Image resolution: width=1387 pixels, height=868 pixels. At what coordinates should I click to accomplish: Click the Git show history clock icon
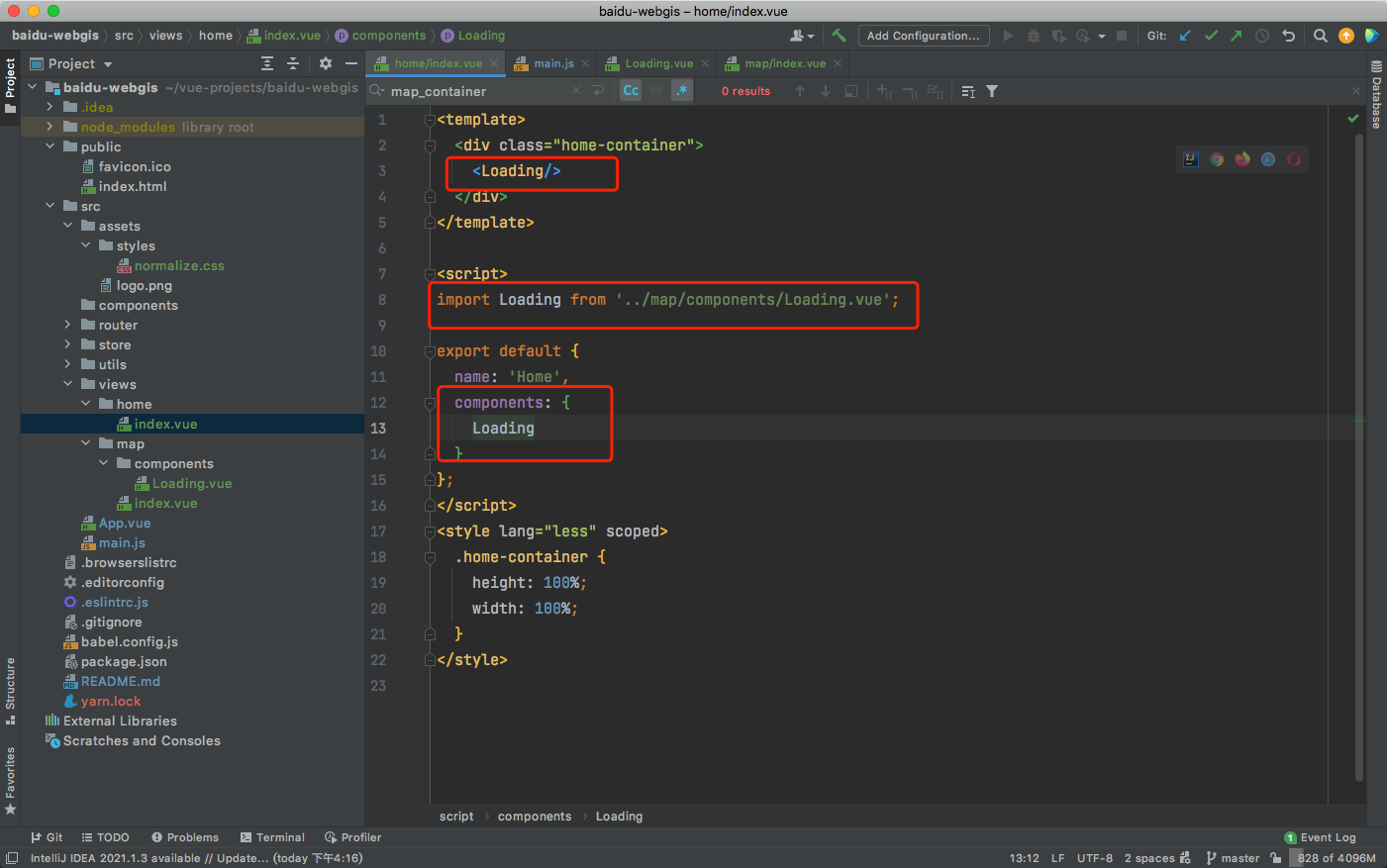1262,36
